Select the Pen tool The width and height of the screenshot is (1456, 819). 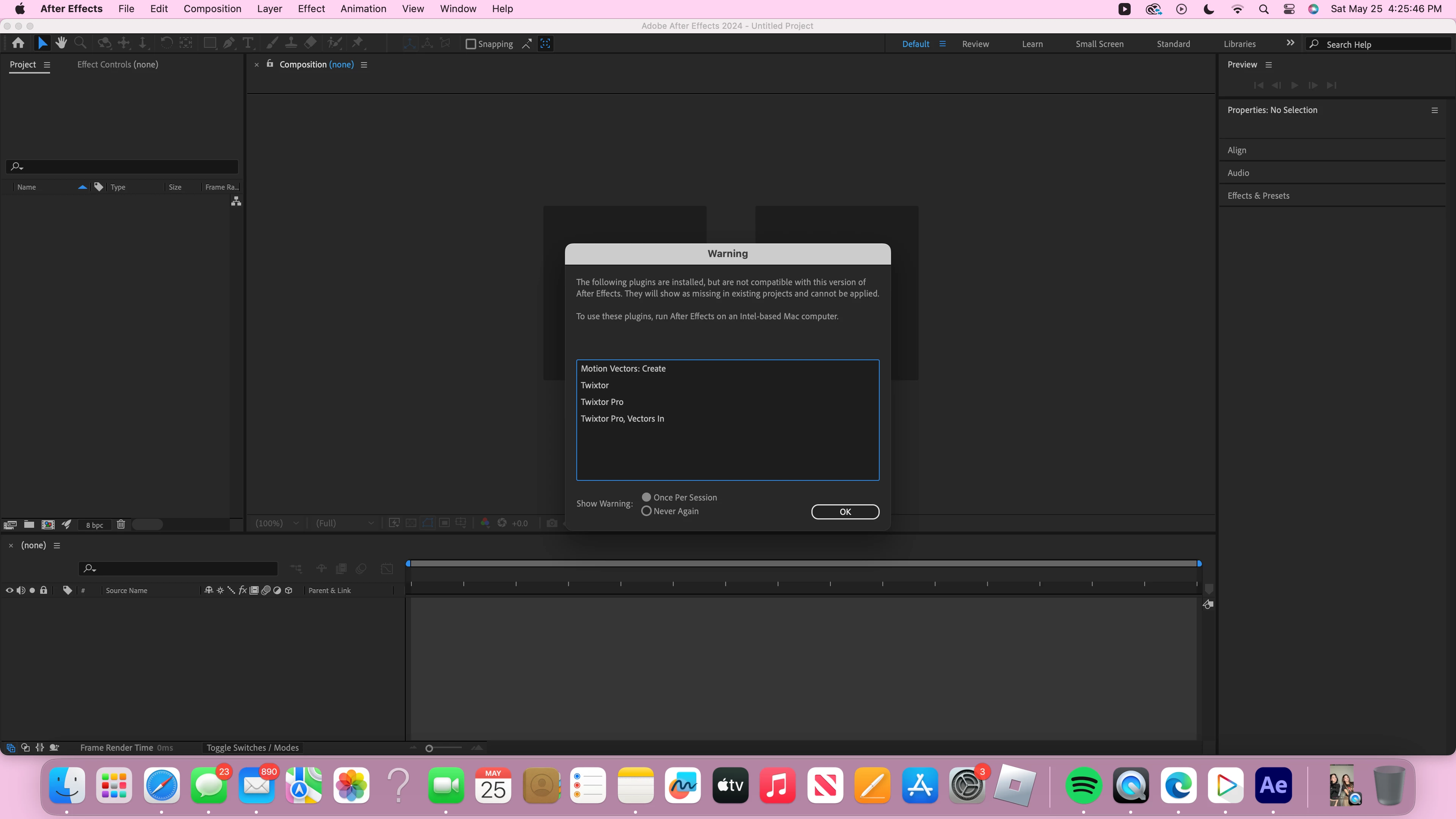[229, 43]
